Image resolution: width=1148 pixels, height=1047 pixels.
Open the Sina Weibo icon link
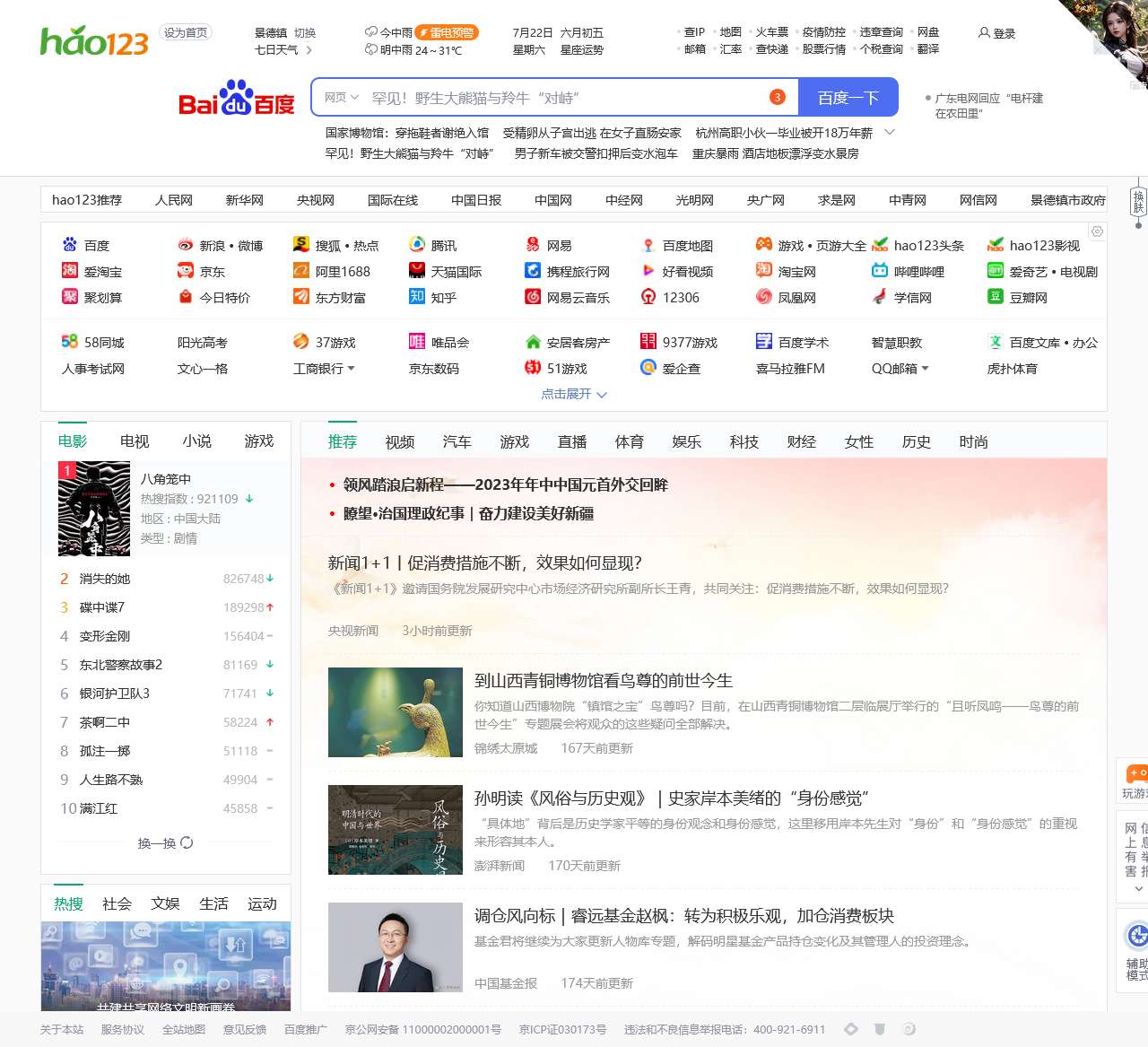(x=186, y=245)
